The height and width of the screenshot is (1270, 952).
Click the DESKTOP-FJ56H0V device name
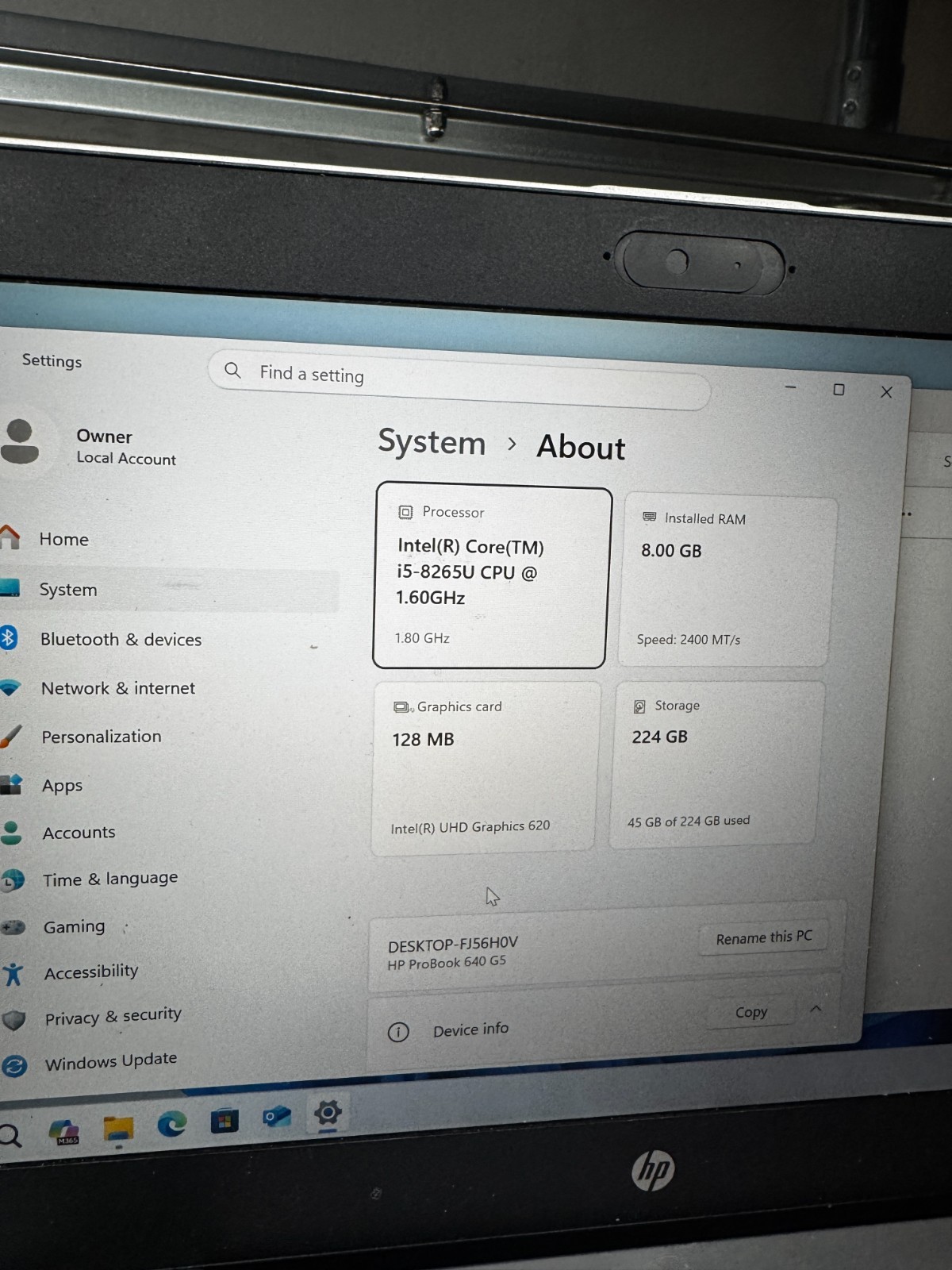tap(453, 944)
